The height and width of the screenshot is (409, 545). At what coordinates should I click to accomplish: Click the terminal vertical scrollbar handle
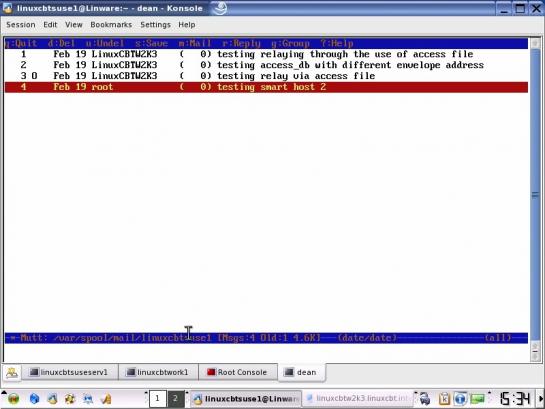[536, 195]
